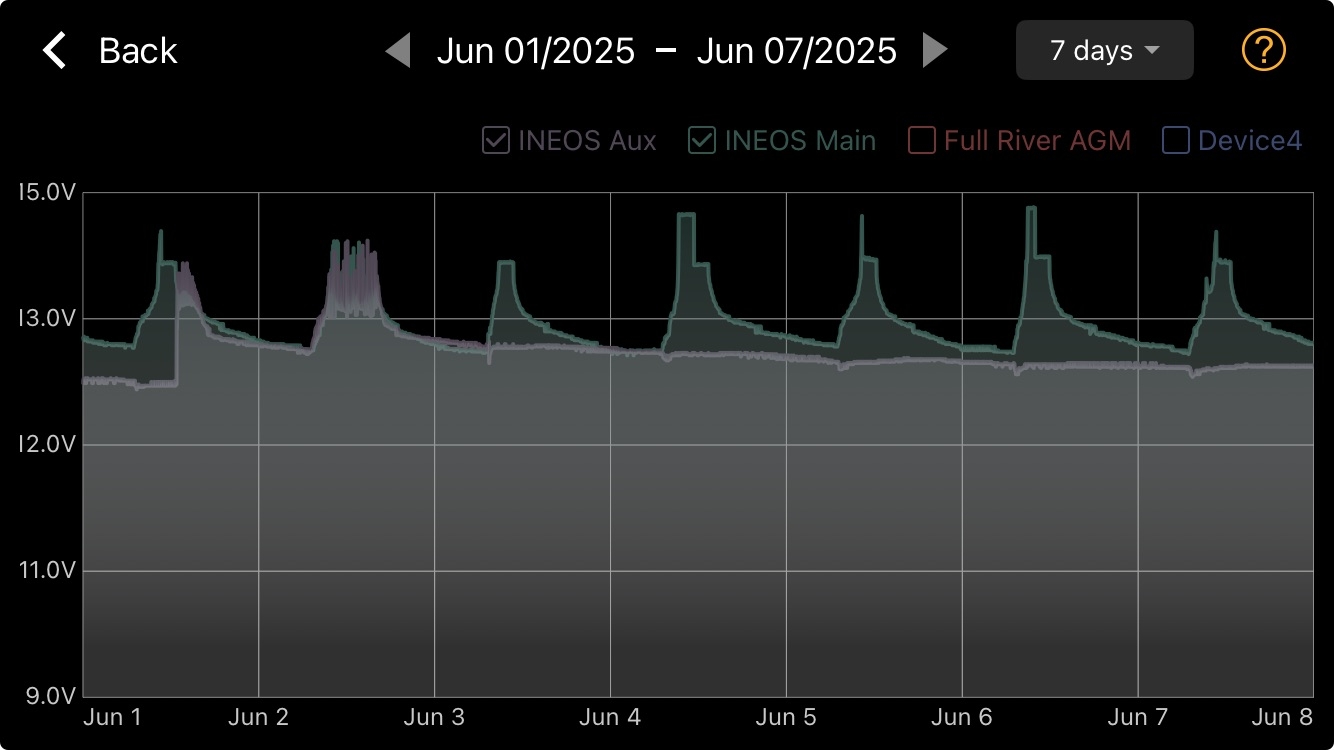This screenshot has width=1334, height=750.
Task: Select start date Jun 01/2025
Action: 536,50
